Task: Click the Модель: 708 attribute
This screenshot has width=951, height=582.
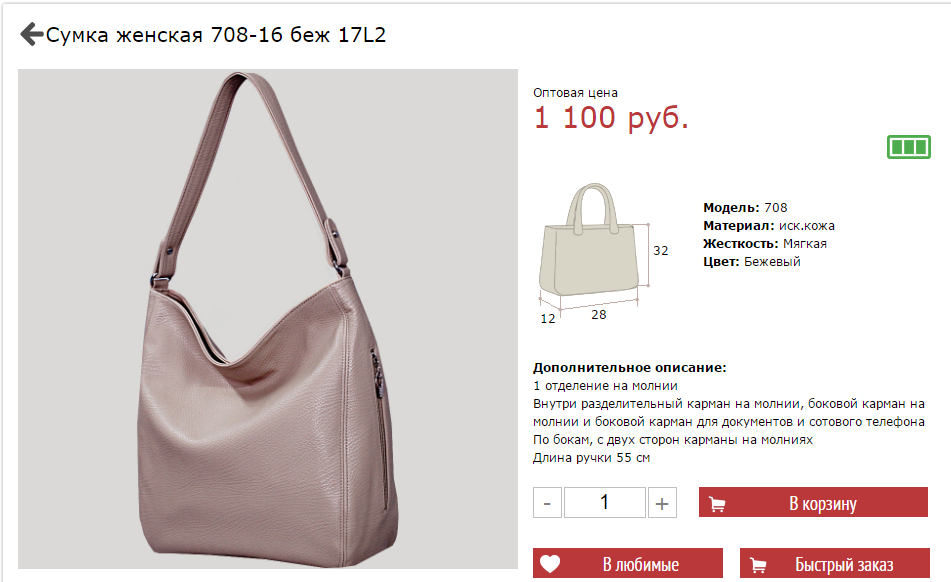Action: [x=745, y=207]
